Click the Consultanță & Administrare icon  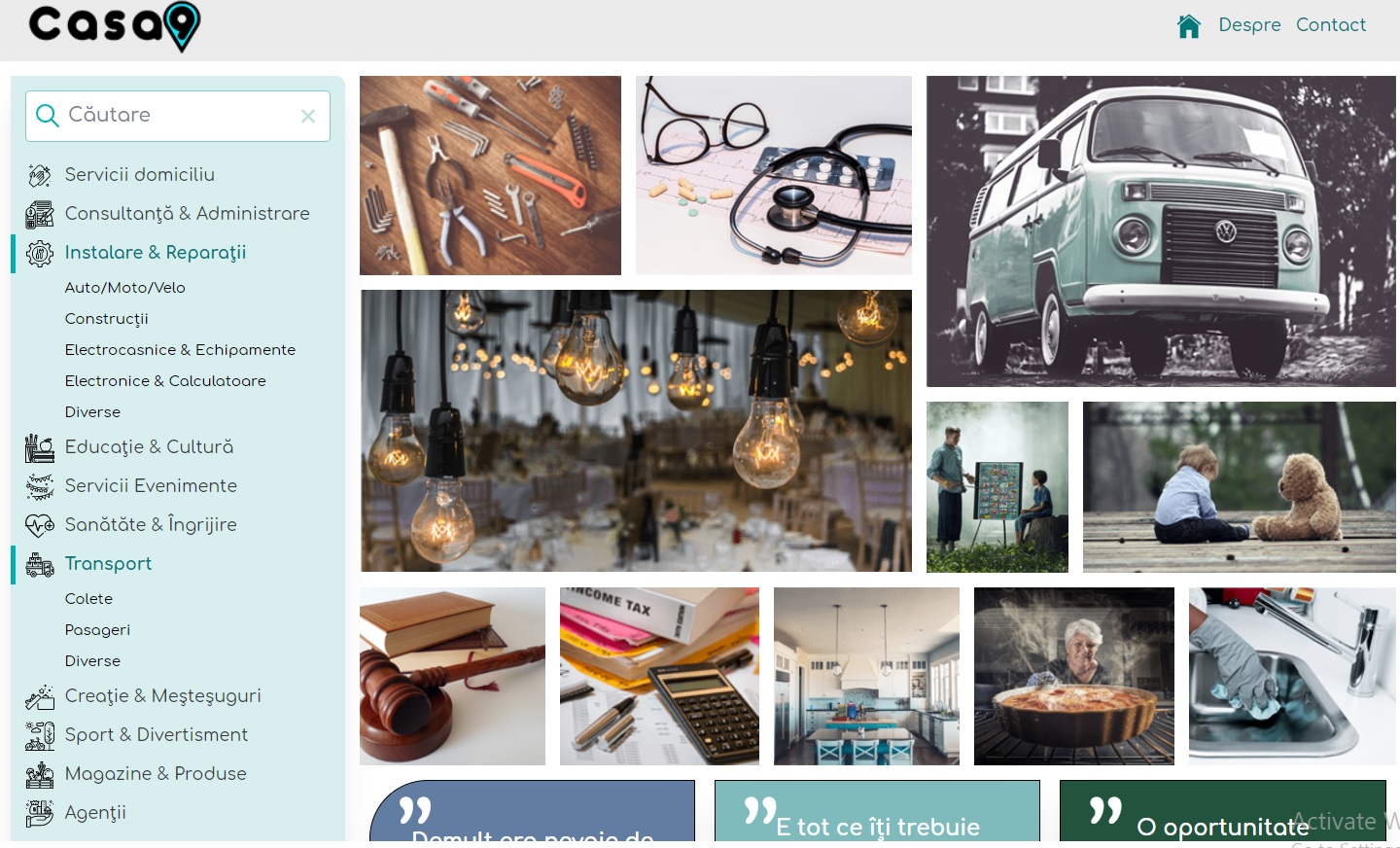tap(40, 214)
